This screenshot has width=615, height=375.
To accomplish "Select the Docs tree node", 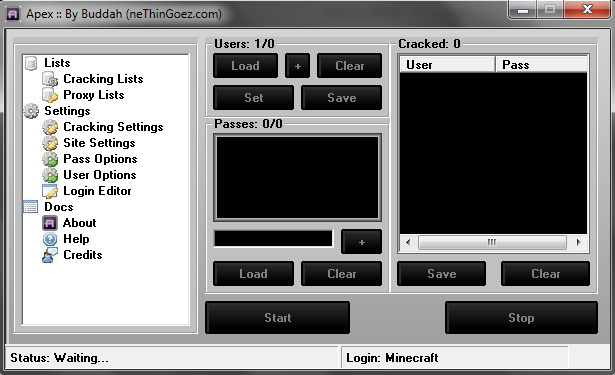I will pos(59,207).
